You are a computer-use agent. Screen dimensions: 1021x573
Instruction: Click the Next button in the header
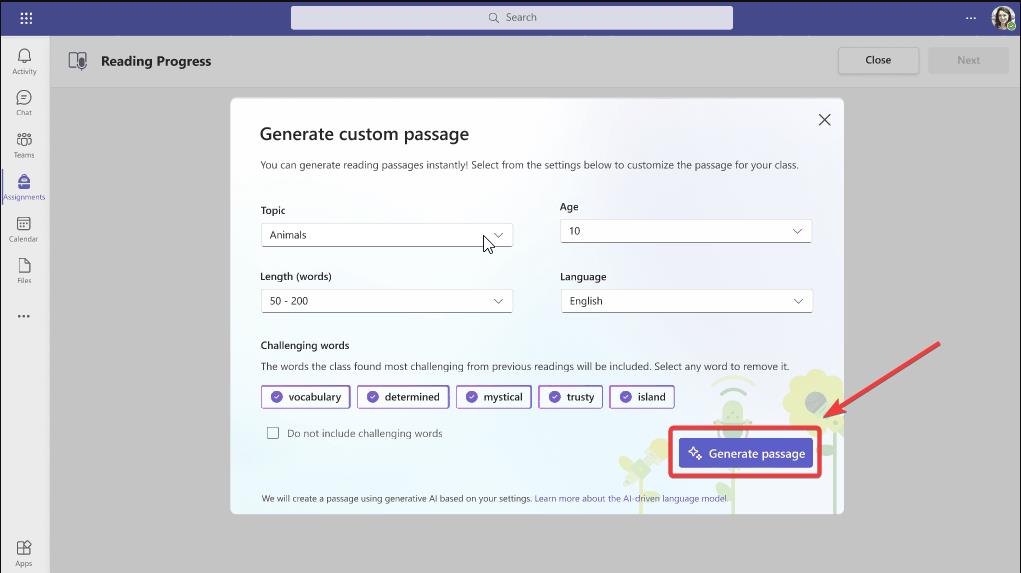click(968, 60)
